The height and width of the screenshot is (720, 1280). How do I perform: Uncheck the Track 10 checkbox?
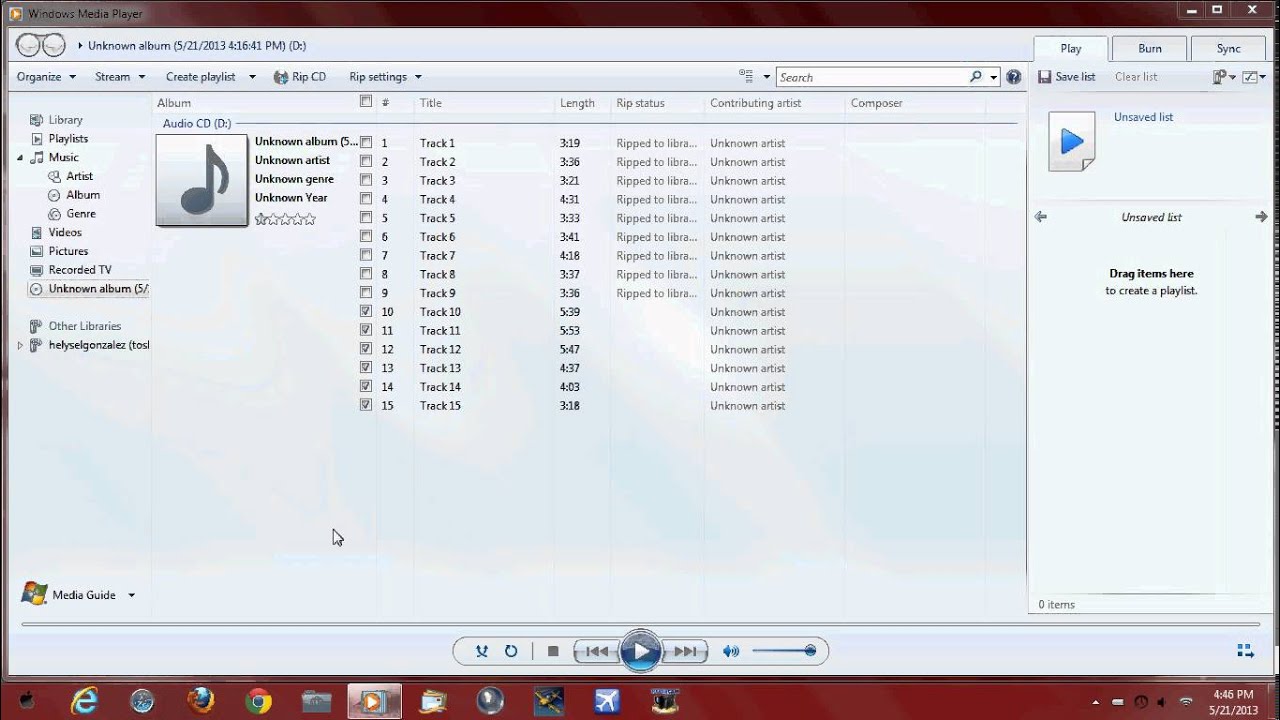point(366,311)
